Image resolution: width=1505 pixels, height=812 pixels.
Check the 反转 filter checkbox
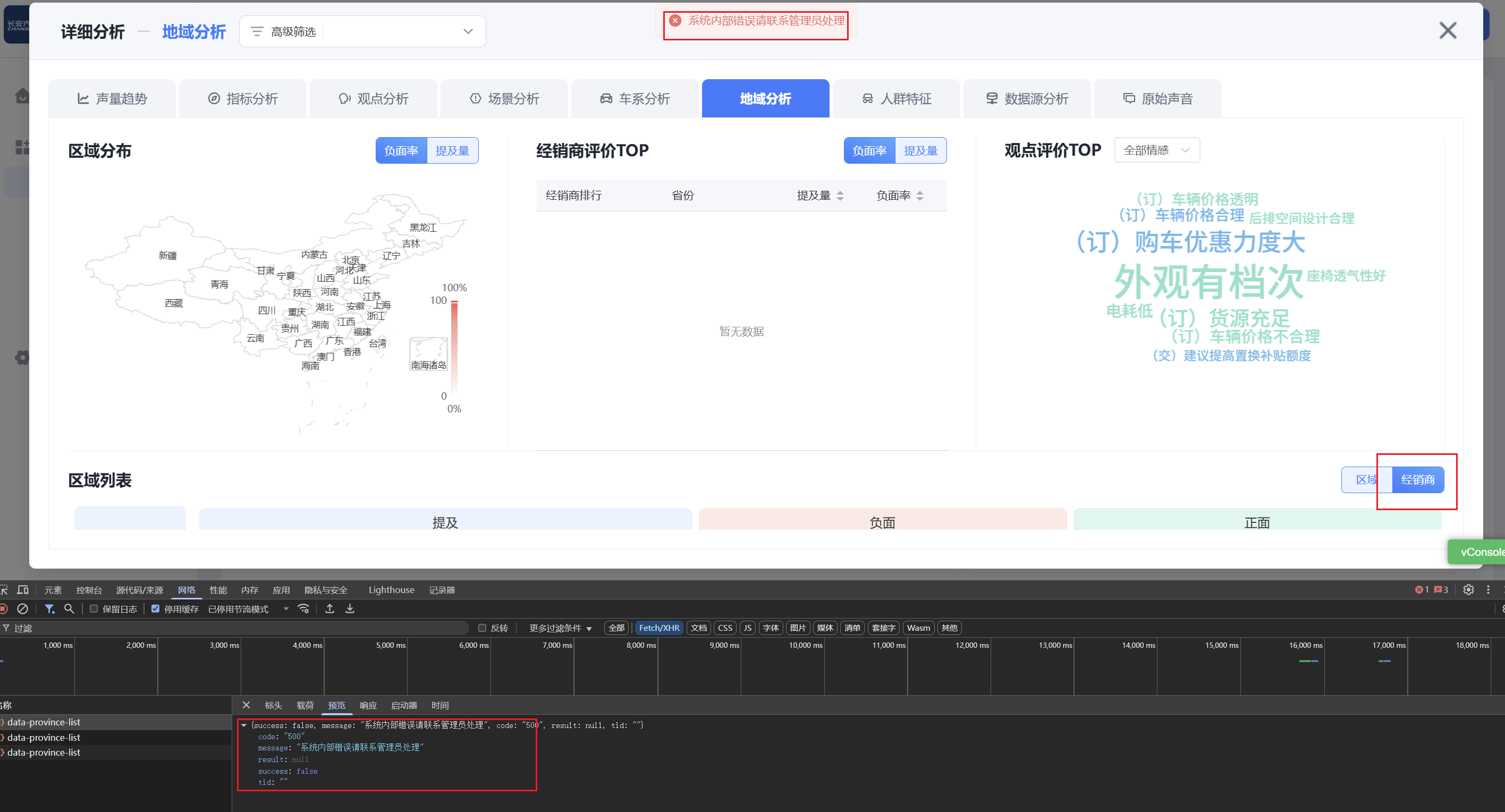tap(482, 628)
